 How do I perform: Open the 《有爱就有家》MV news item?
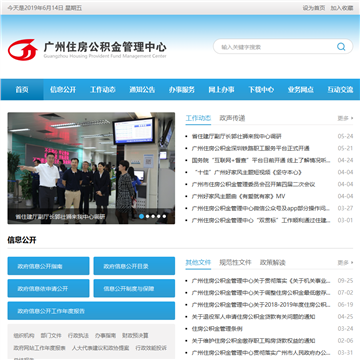point(239,196)
